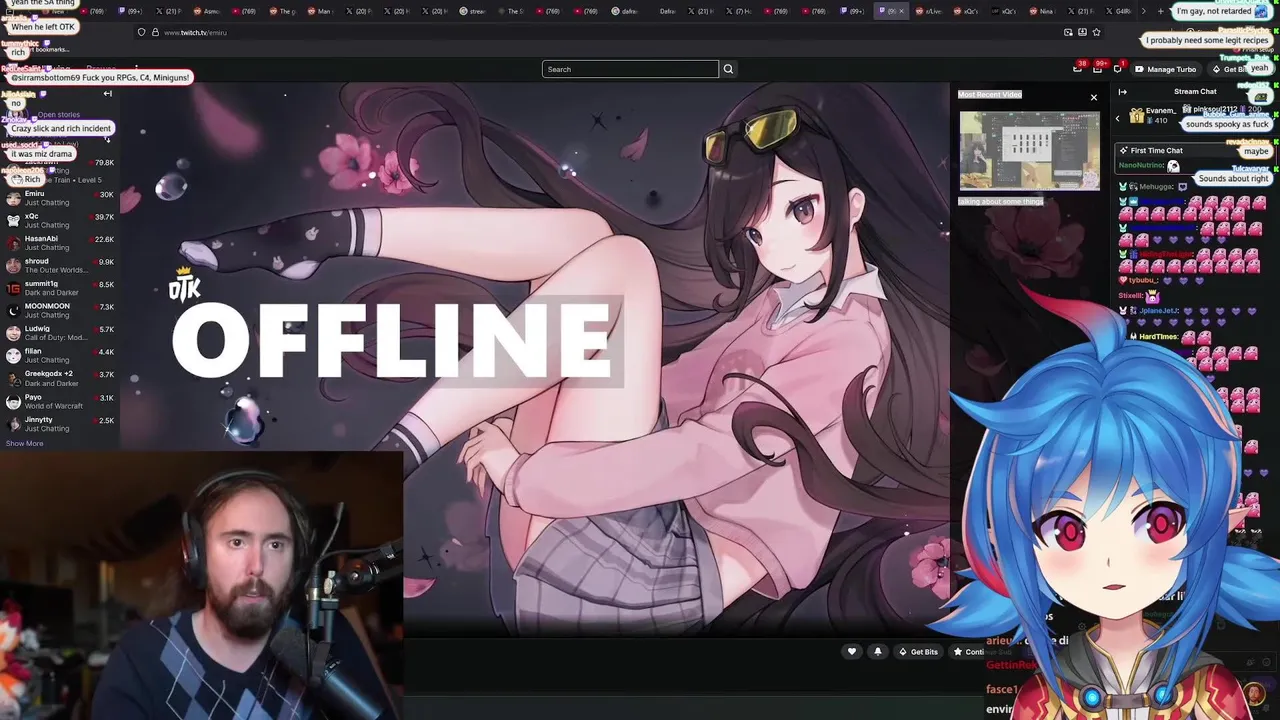Click the address bar lock icon

pos(155,32)
